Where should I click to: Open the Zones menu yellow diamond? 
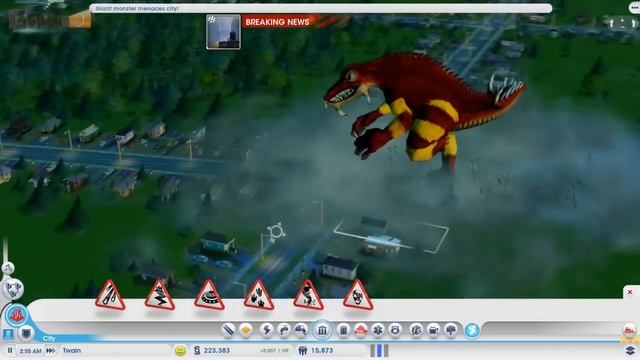tap(246, 330)
